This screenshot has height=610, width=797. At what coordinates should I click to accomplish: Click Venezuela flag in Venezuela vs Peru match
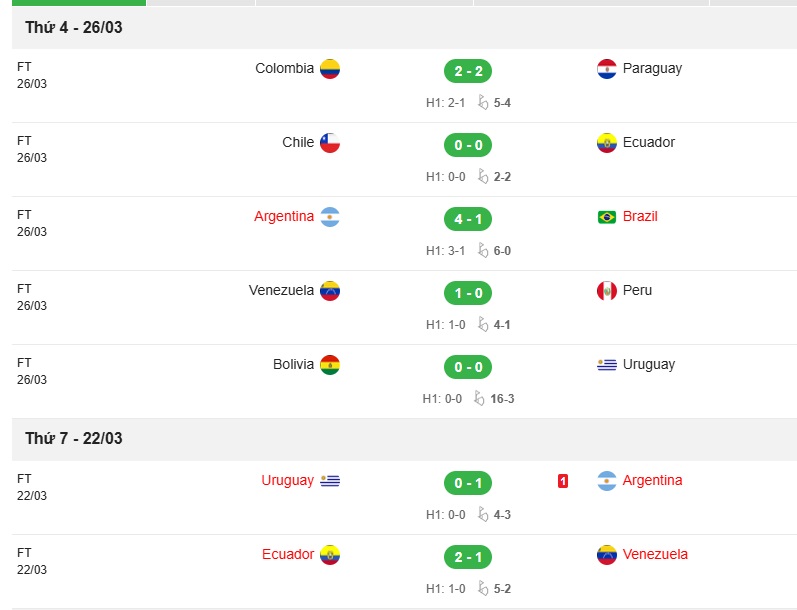(330, 291)
